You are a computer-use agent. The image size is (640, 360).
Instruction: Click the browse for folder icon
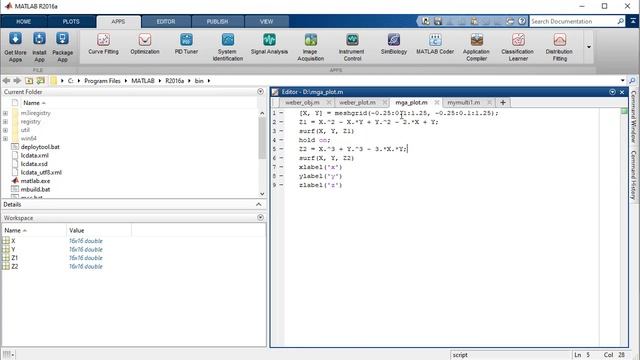coord(40,80)
